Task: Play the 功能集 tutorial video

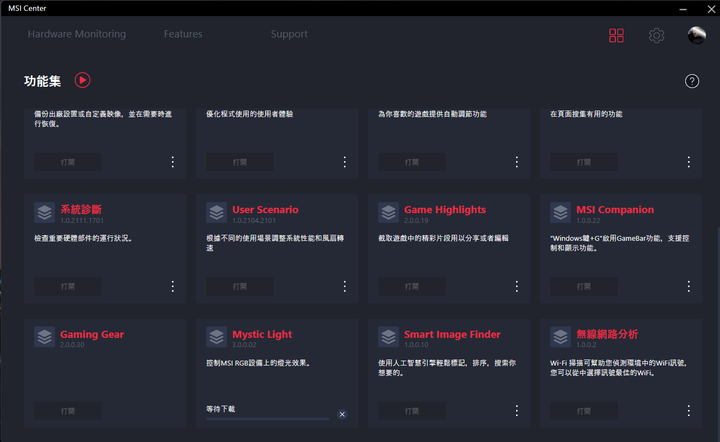Action: [x=83, y=80]
